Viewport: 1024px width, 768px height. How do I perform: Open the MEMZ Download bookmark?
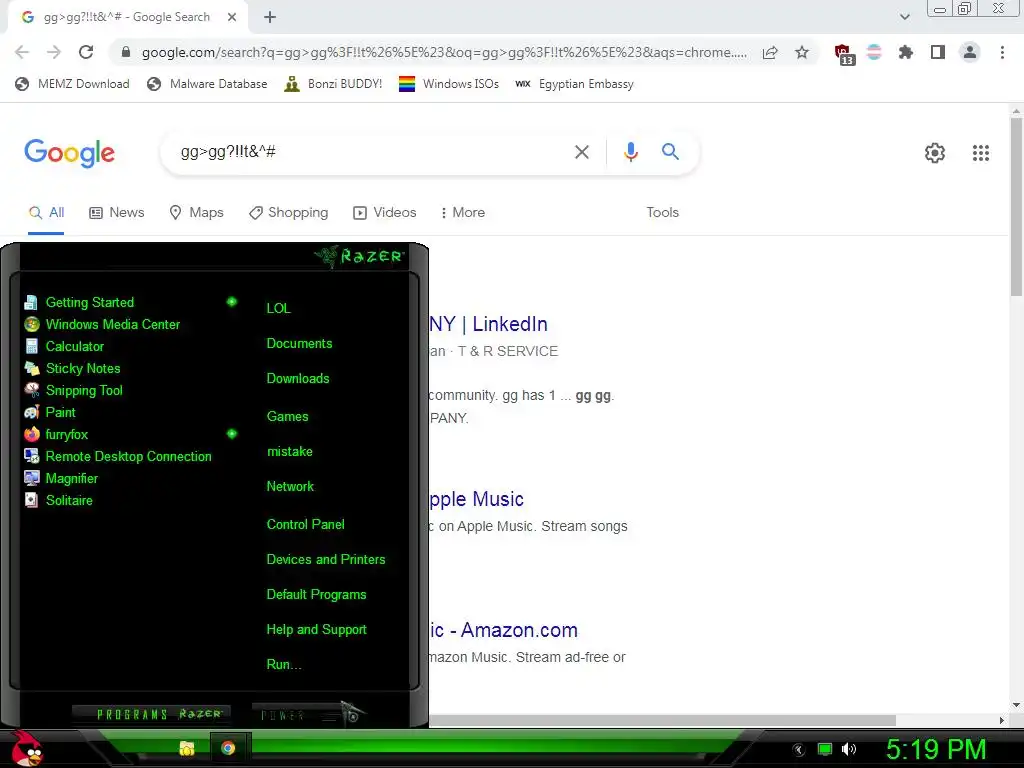click(x=72, y=84)
